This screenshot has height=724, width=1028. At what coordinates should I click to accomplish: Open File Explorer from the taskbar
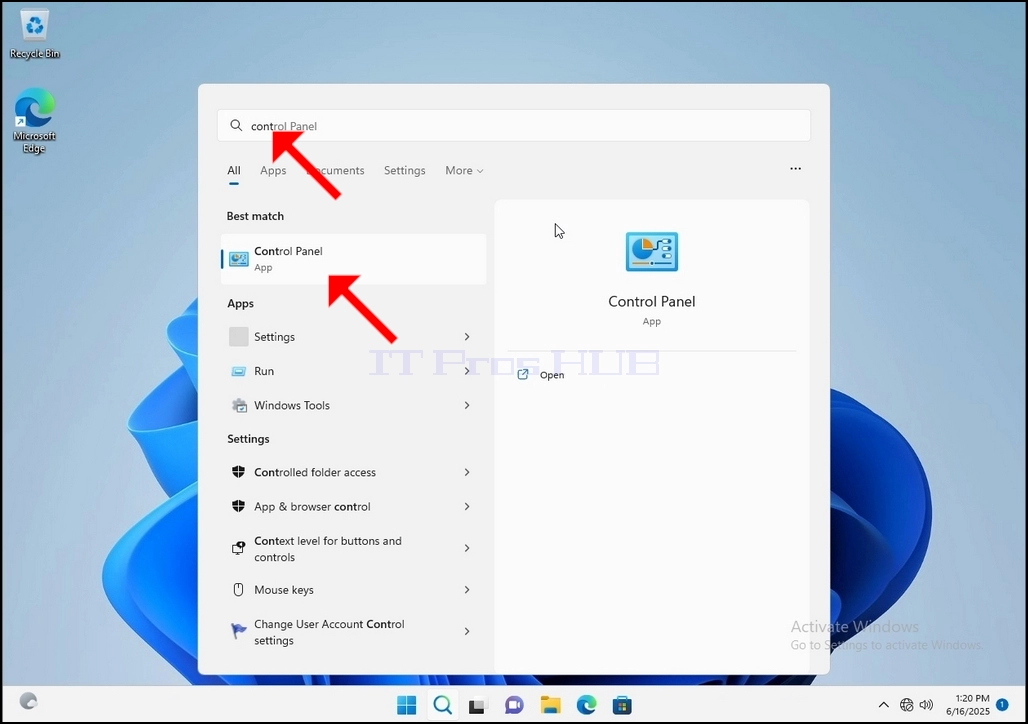coord(550,705)
